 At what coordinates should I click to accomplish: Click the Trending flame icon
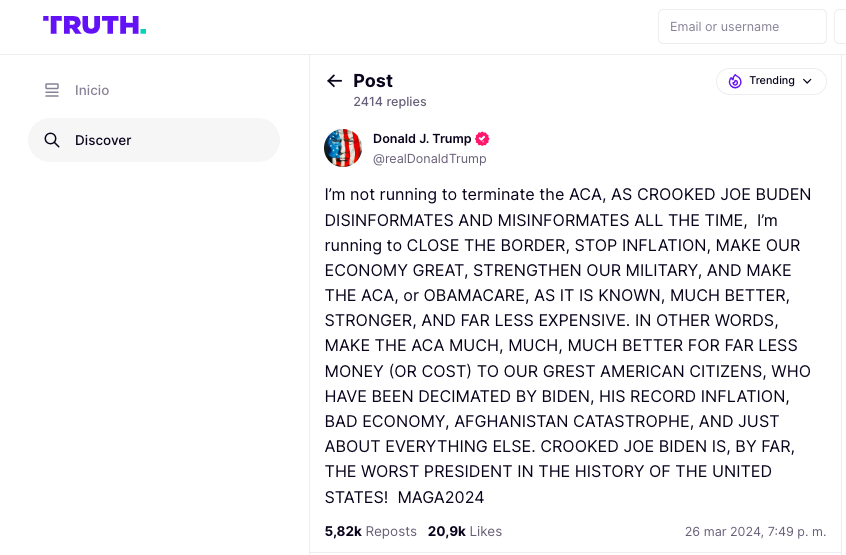pos(735,81)
